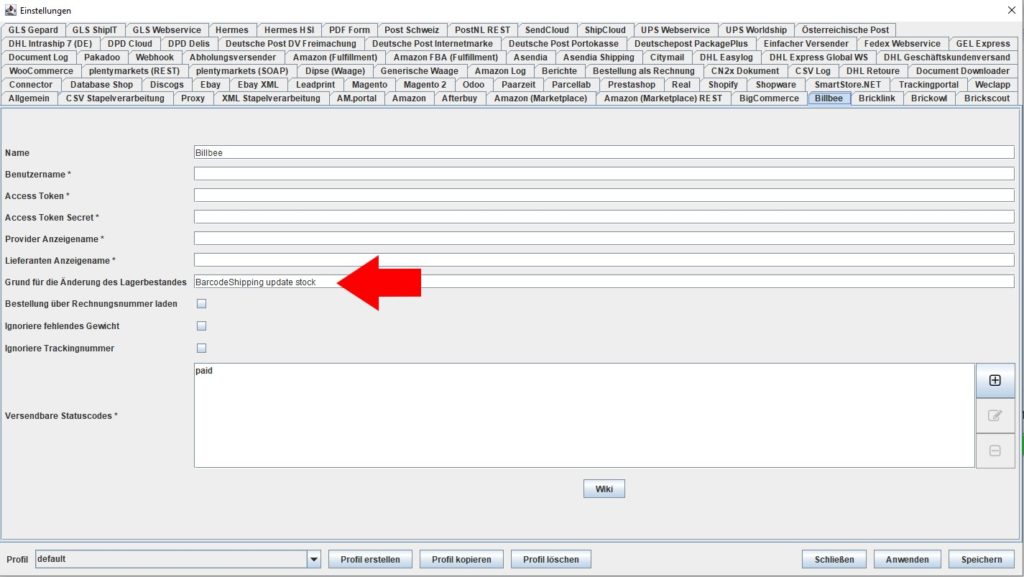
Task: Switch to Document Downloader tab
Action: pyautogui.click(x=963, y=71)
